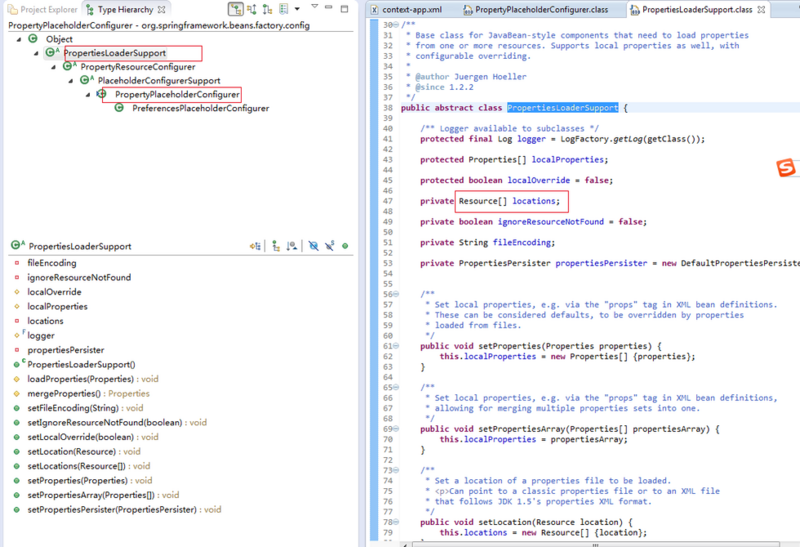Image resolution: width=800 pixels, height=547 pixels.
Task: Click public method icon of setProperties(Properties)
Action: [17, 481]
